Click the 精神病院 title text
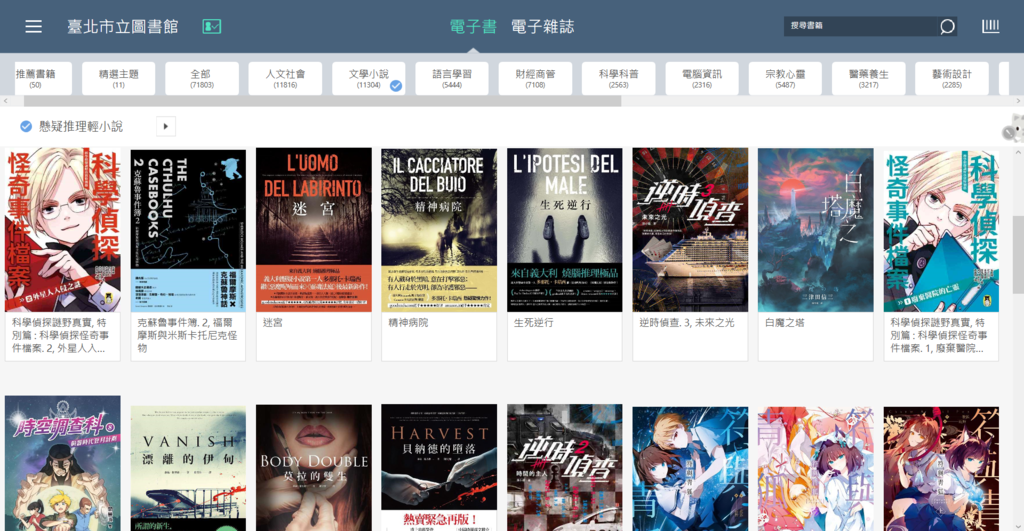This screenshot has width=1024, height=531. pyautogui.click(x=408, y=323)
